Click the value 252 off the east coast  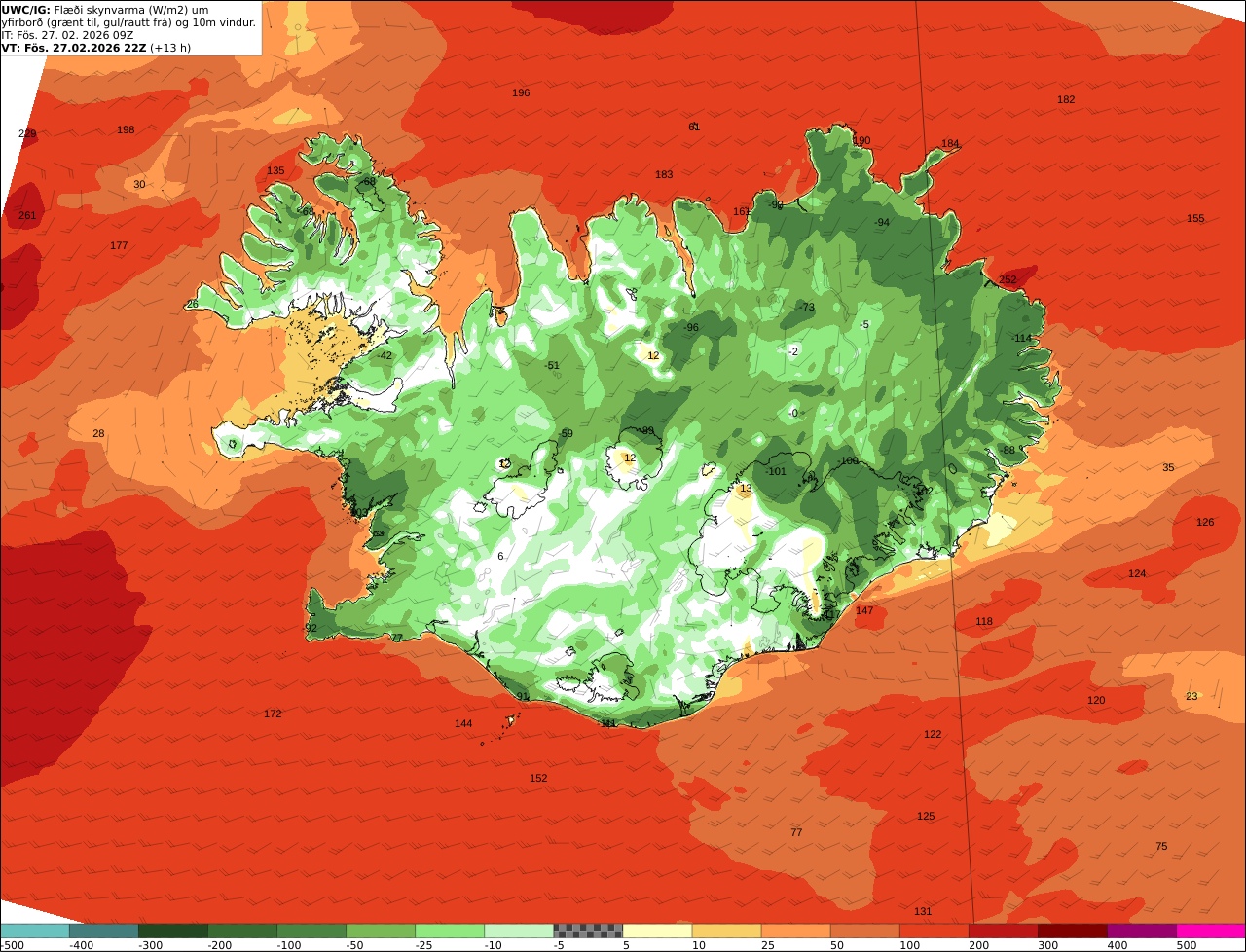tap(1008, 279)
